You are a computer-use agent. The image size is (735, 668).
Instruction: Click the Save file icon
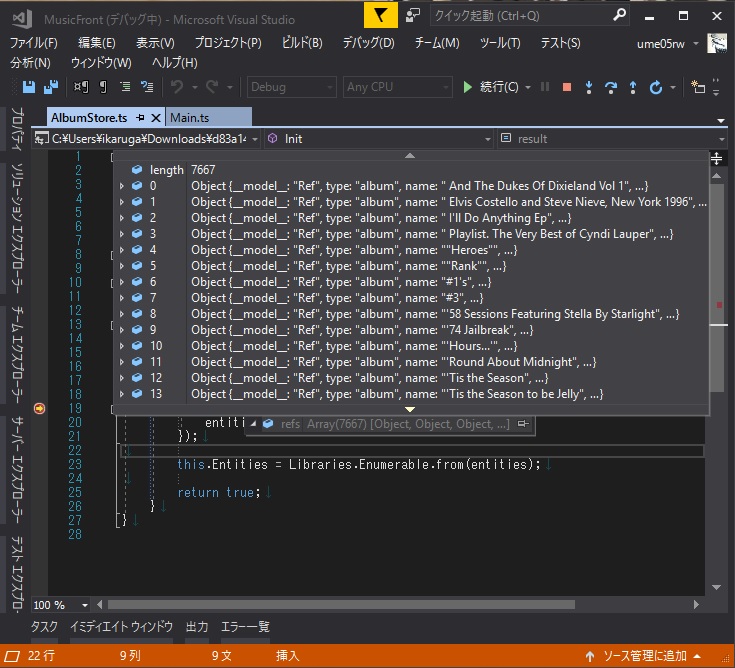(x=29, y=87)
